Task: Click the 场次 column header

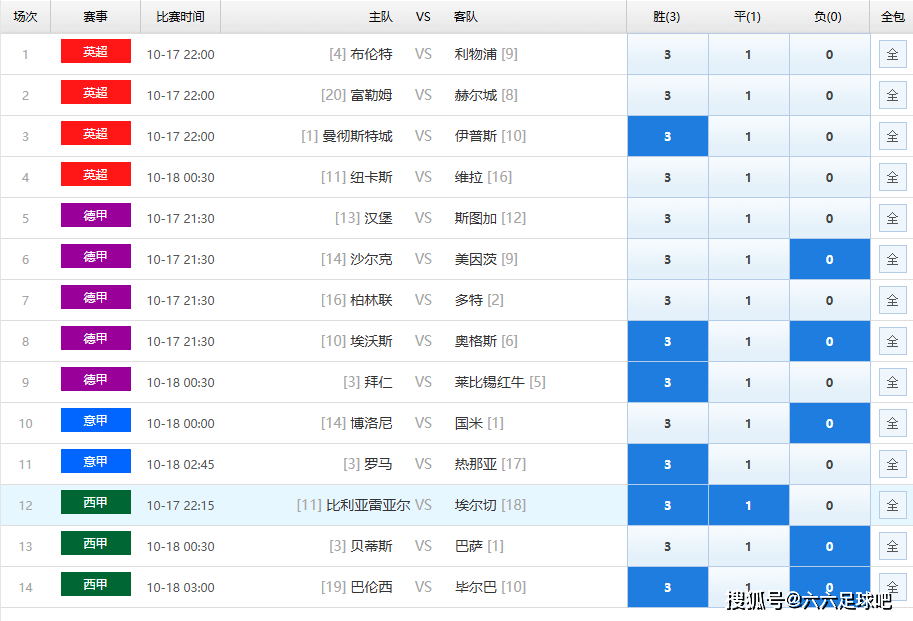Action: pos(25,16)
